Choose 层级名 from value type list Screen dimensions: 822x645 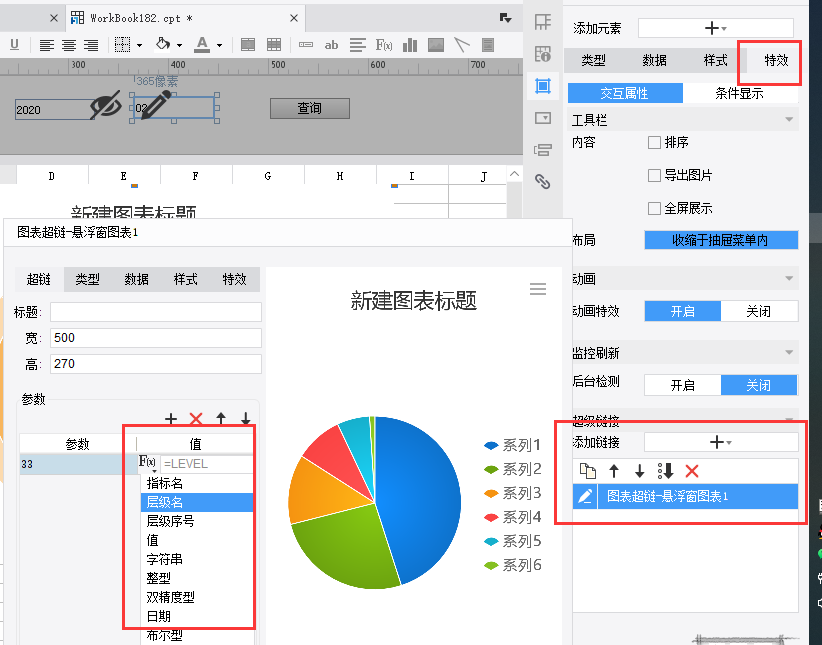197,502
